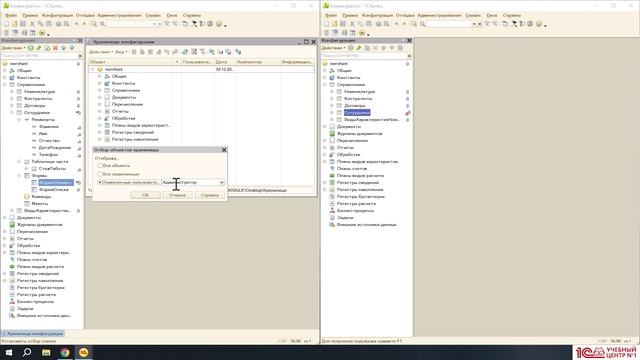Click Справка in the repository filter dialog
The image size is (640, 360).
[x=209, y=195]
